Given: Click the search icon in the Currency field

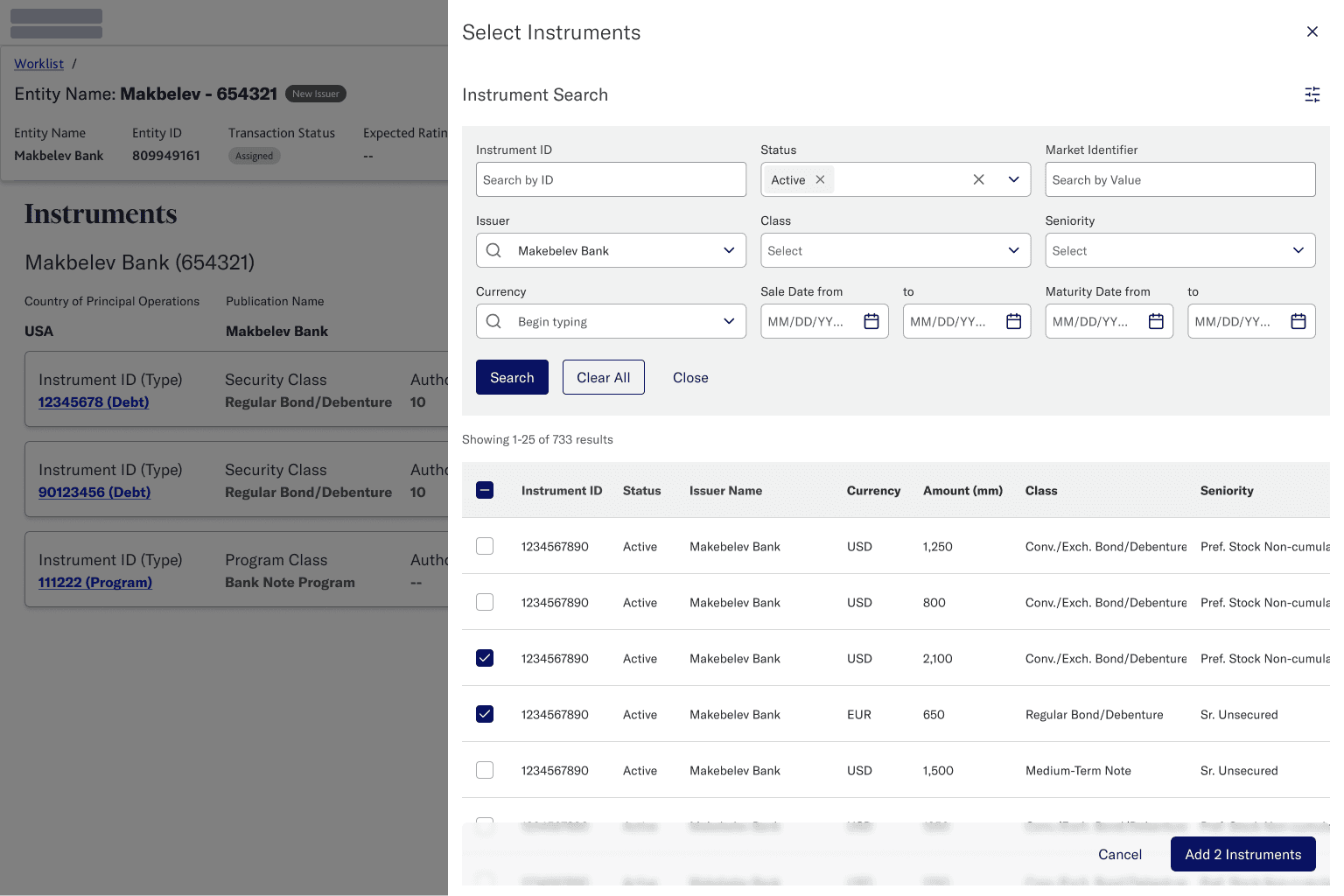Looking at the screenshot, I should 493,321.
